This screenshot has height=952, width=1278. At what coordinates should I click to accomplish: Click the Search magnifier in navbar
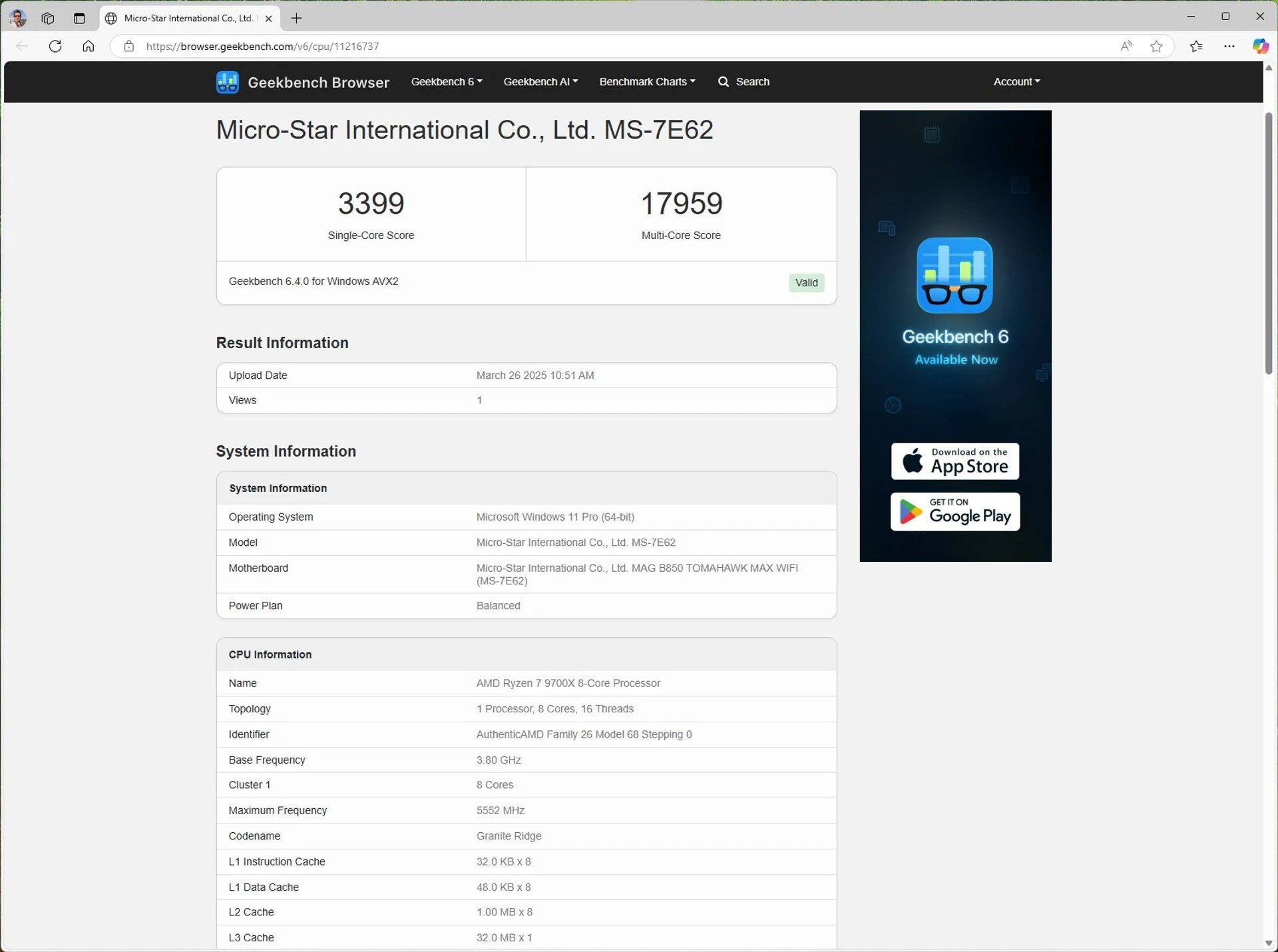724,82
